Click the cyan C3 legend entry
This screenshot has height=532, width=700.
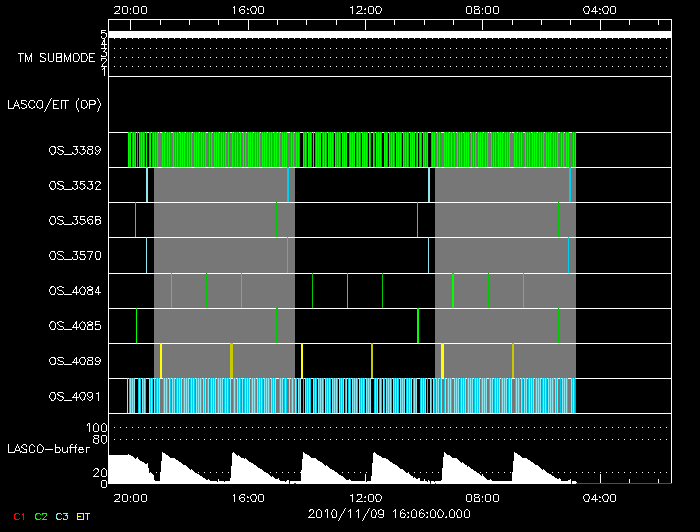pyautogui.click(x=62, y=516)
